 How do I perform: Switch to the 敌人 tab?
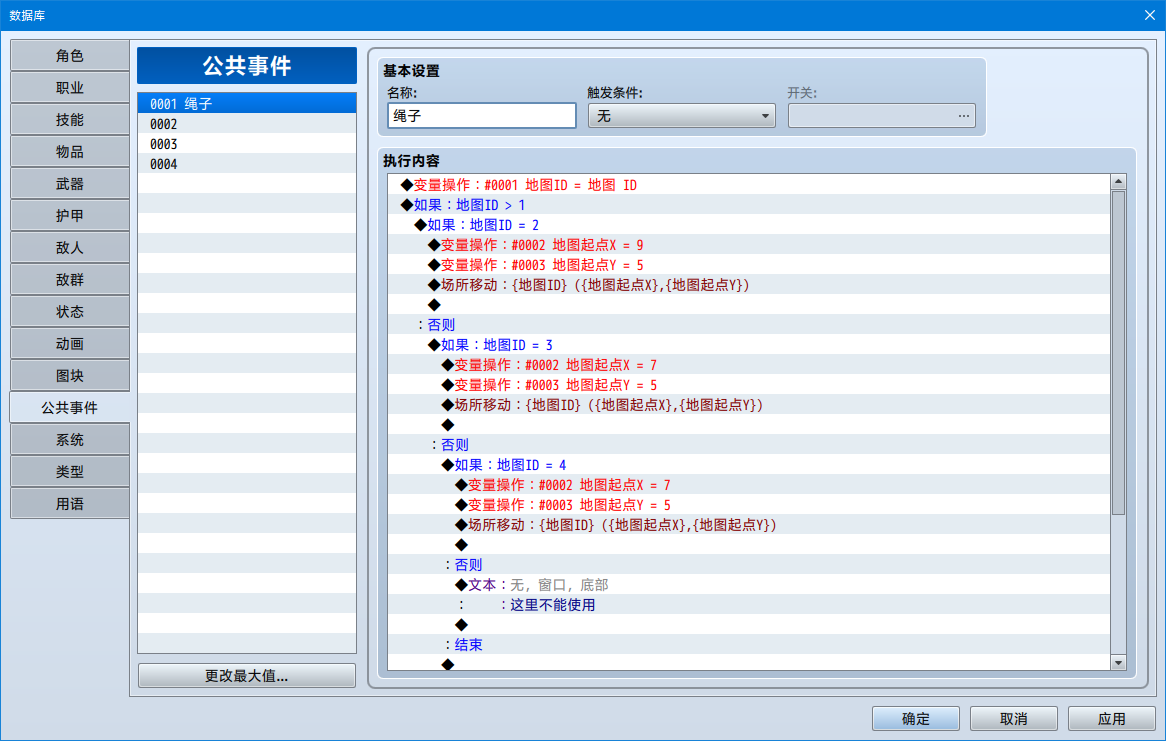pos(70,248)
